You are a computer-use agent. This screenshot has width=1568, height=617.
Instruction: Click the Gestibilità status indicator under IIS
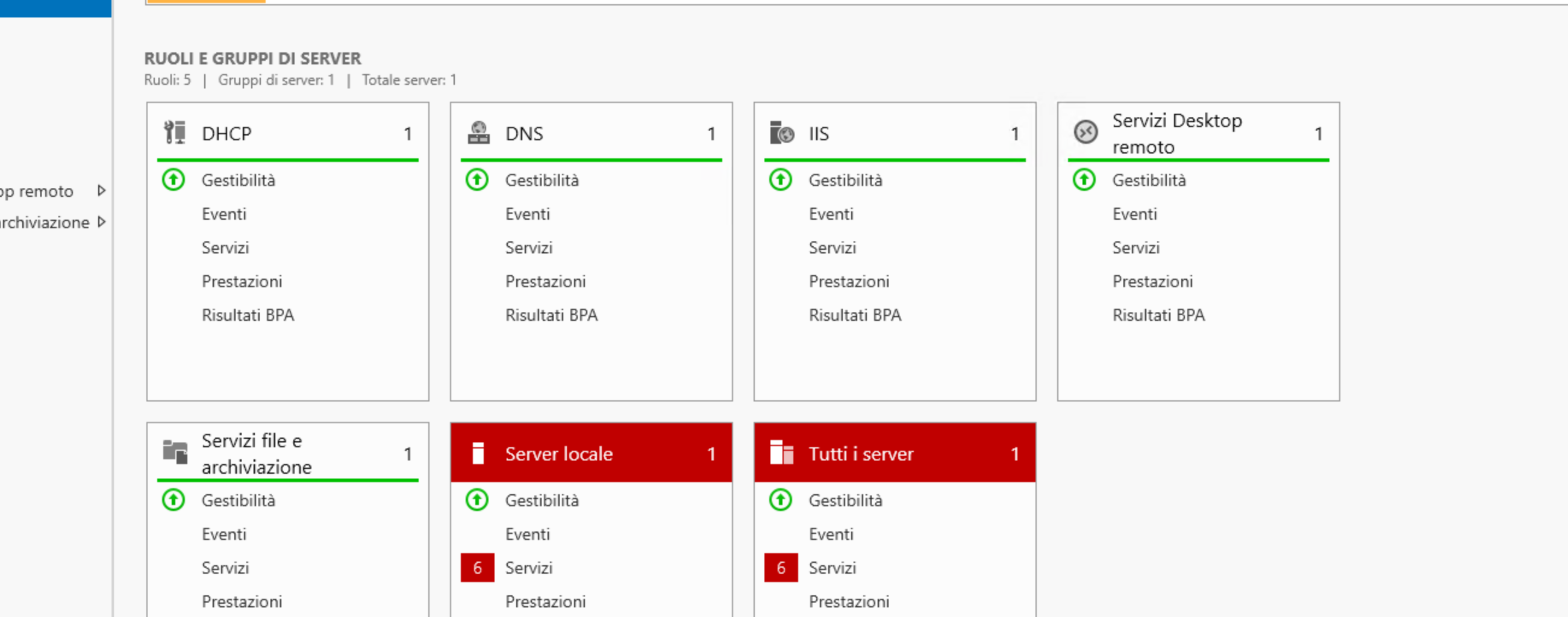780,179
